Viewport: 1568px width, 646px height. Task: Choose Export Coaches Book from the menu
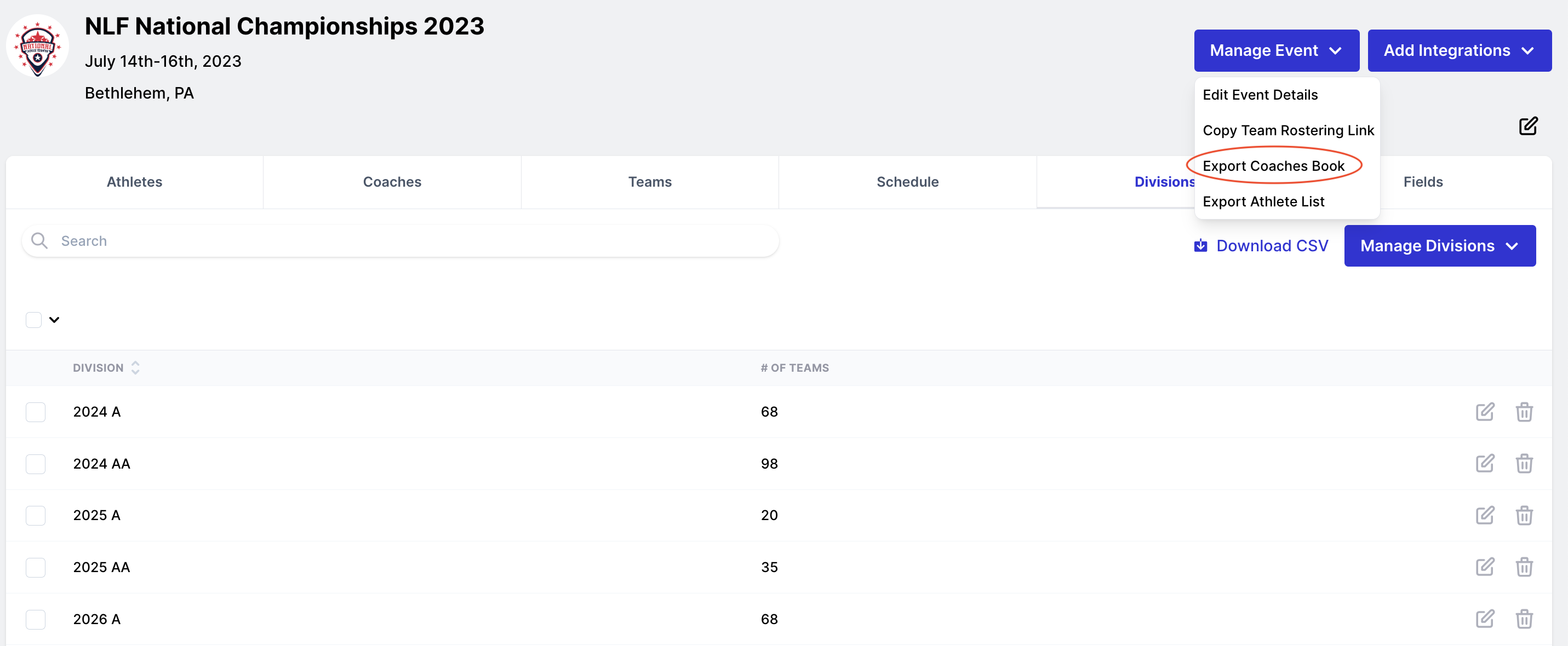point(1273,165)
